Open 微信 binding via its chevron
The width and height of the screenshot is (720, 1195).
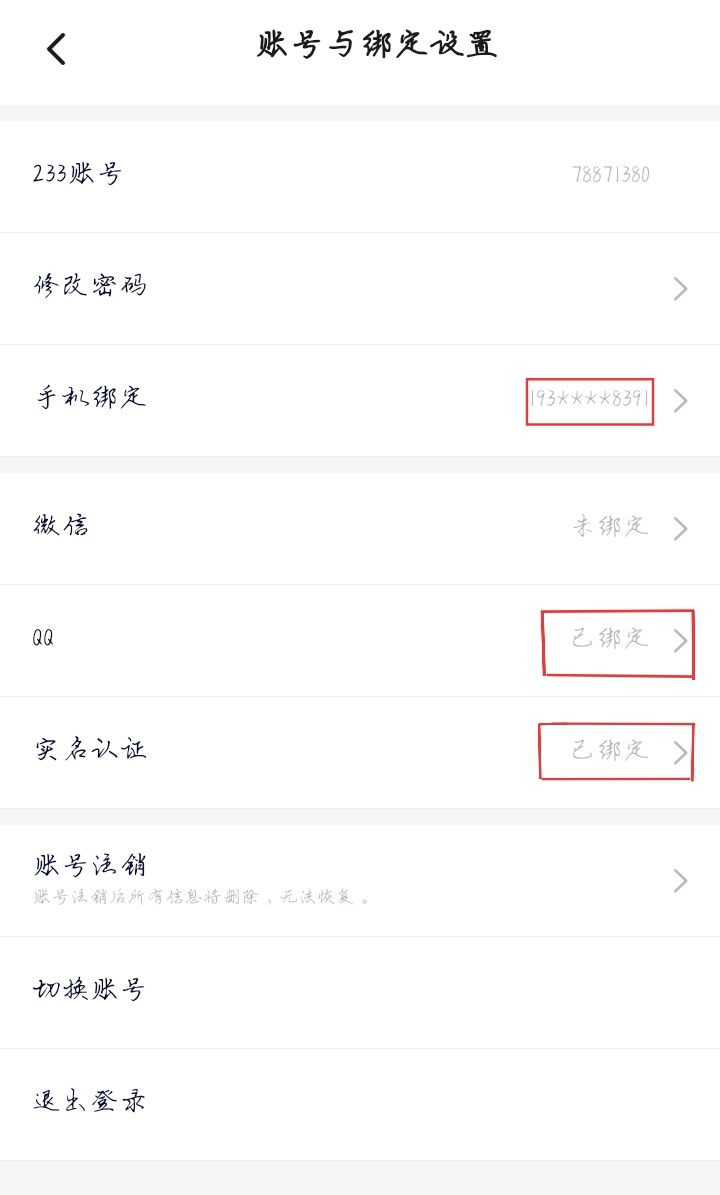point(680,528)
